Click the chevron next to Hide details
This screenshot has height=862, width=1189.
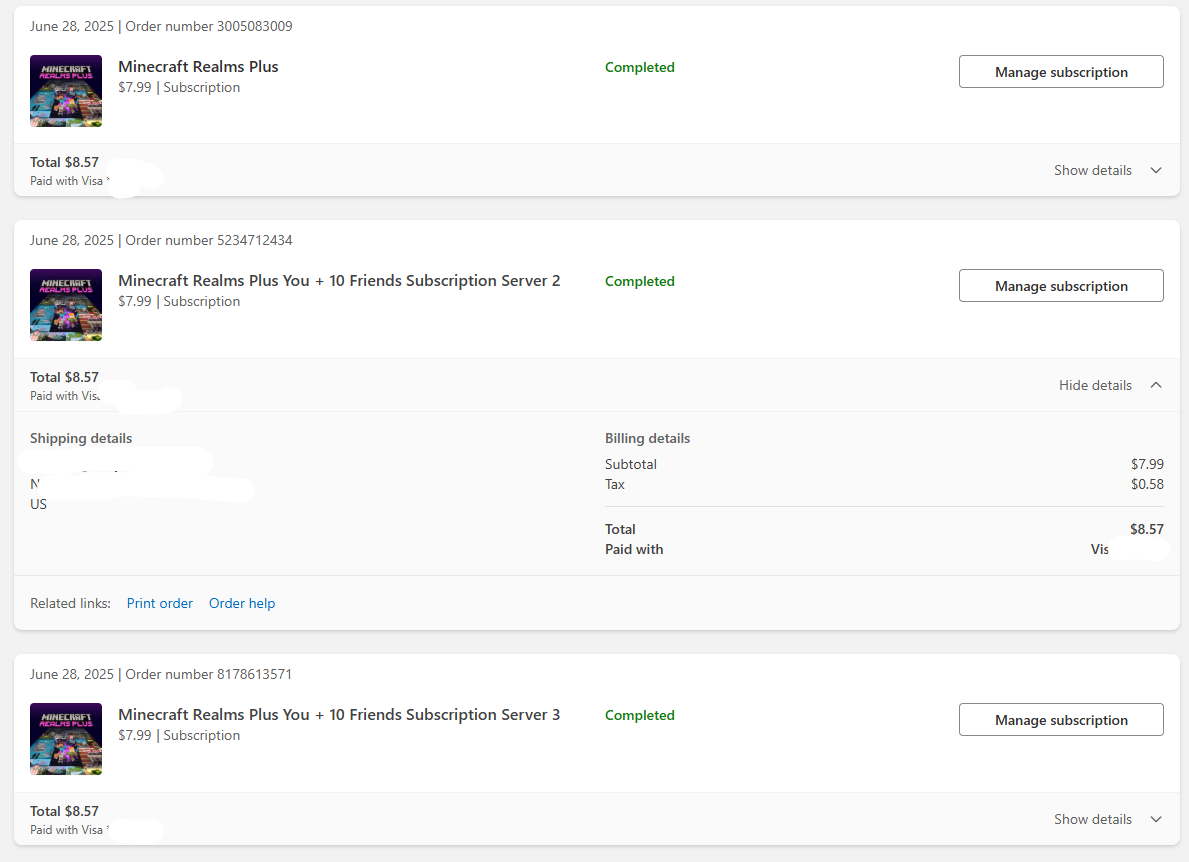1156,384
